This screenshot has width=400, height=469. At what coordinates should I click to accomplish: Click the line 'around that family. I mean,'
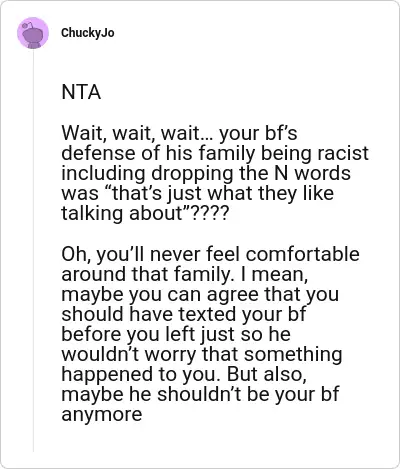click(185, 274)
